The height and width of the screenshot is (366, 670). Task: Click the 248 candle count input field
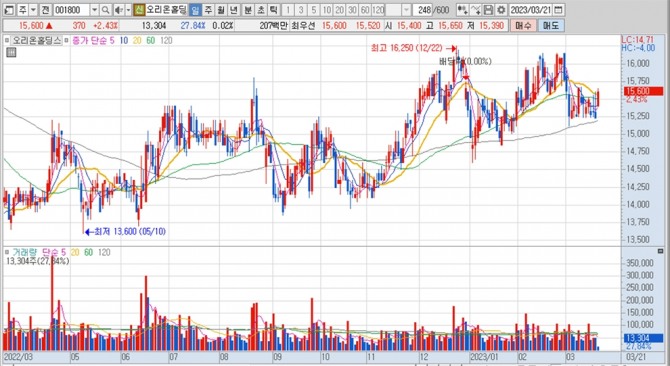pyautogui.click(x=424, y=10)
